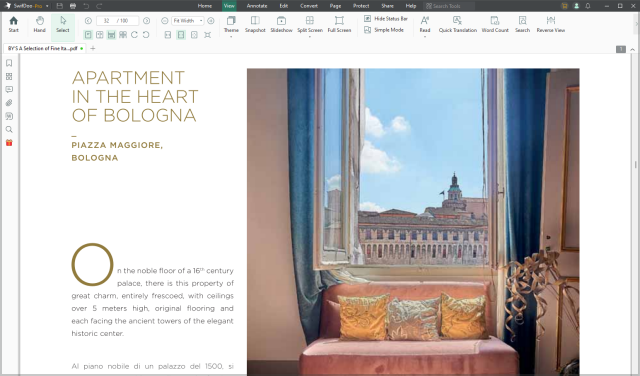Activate the Hand tool

tap(40, 24)
